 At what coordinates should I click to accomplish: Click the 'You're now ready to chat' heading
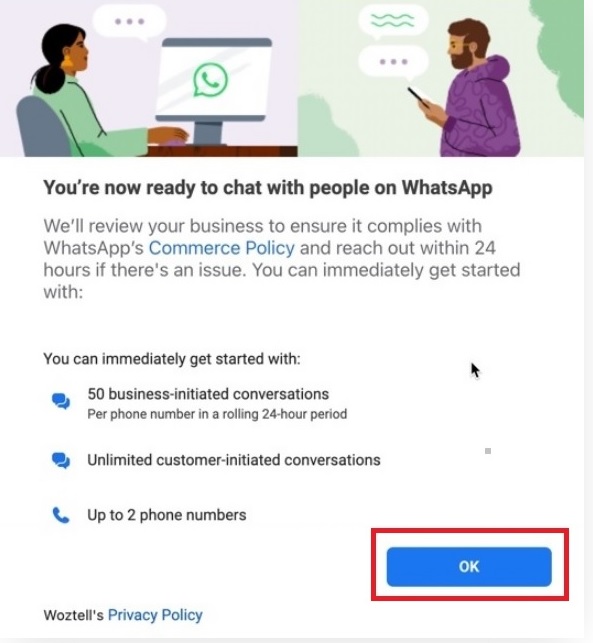pos(268,188)
